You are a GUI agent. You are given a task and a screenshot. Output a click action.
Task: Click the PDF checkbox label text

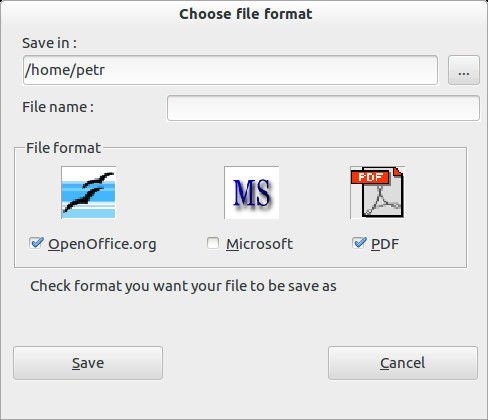[385, 244]
